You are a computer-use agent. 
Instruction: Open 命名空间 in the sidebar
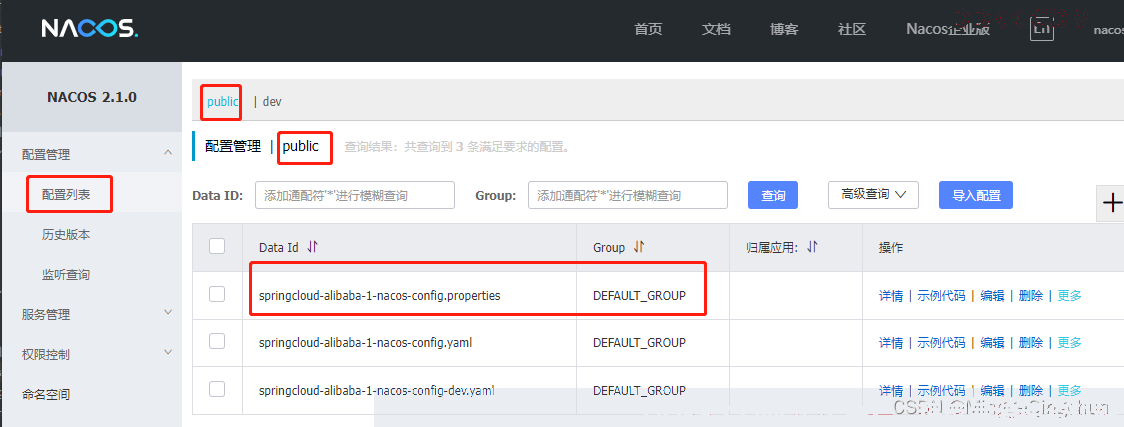(x=46, y=394)
